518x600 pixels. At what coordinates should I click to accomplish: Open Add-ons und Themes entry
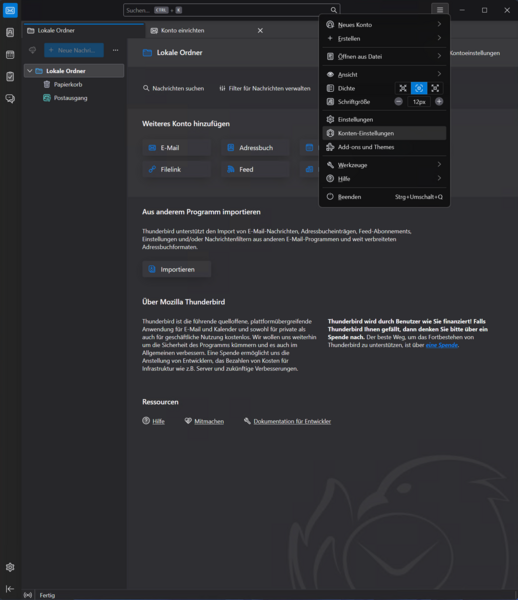coord(384,147)
